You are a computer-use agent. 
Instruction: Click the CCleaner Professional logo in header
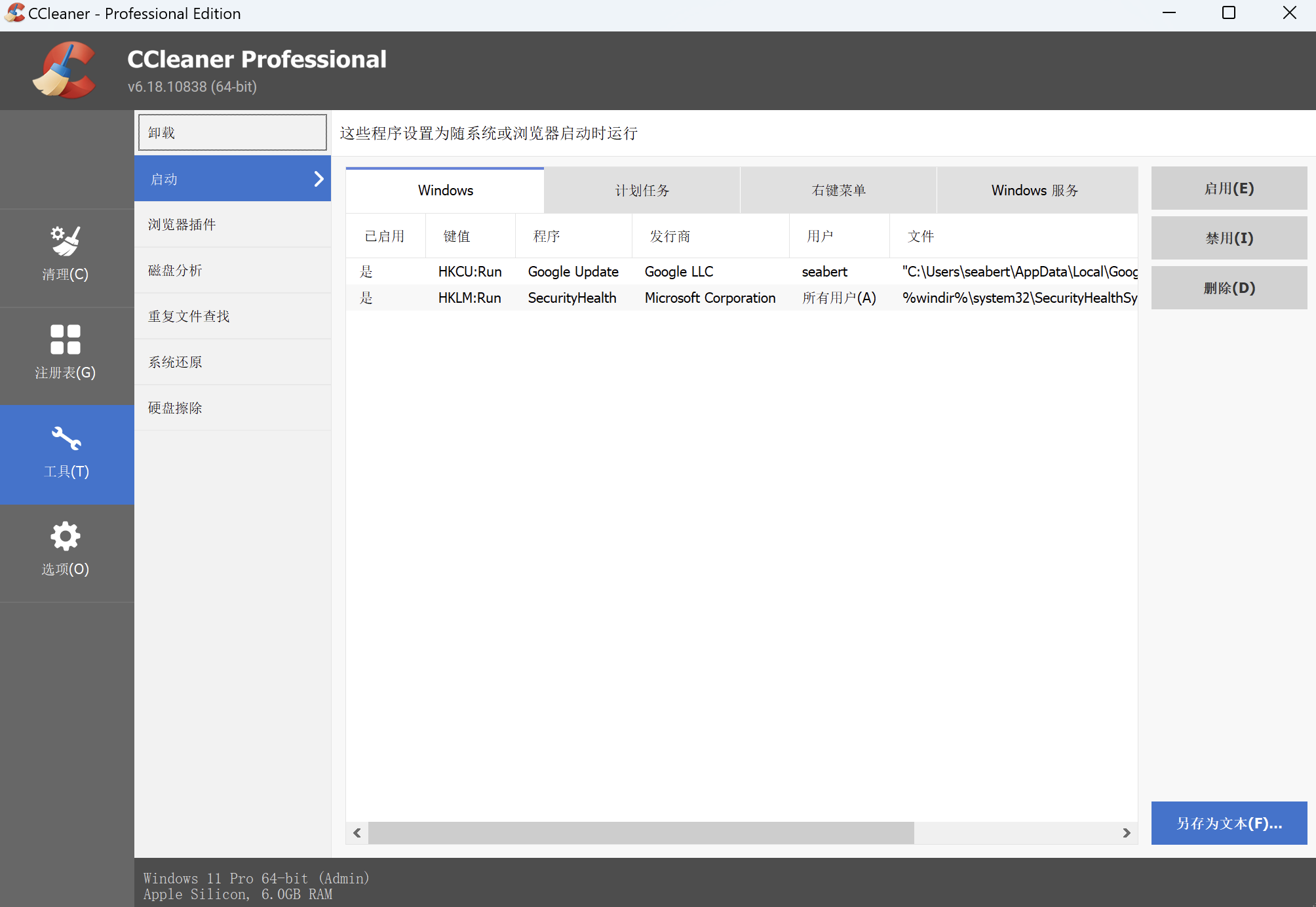pos(64,70)
